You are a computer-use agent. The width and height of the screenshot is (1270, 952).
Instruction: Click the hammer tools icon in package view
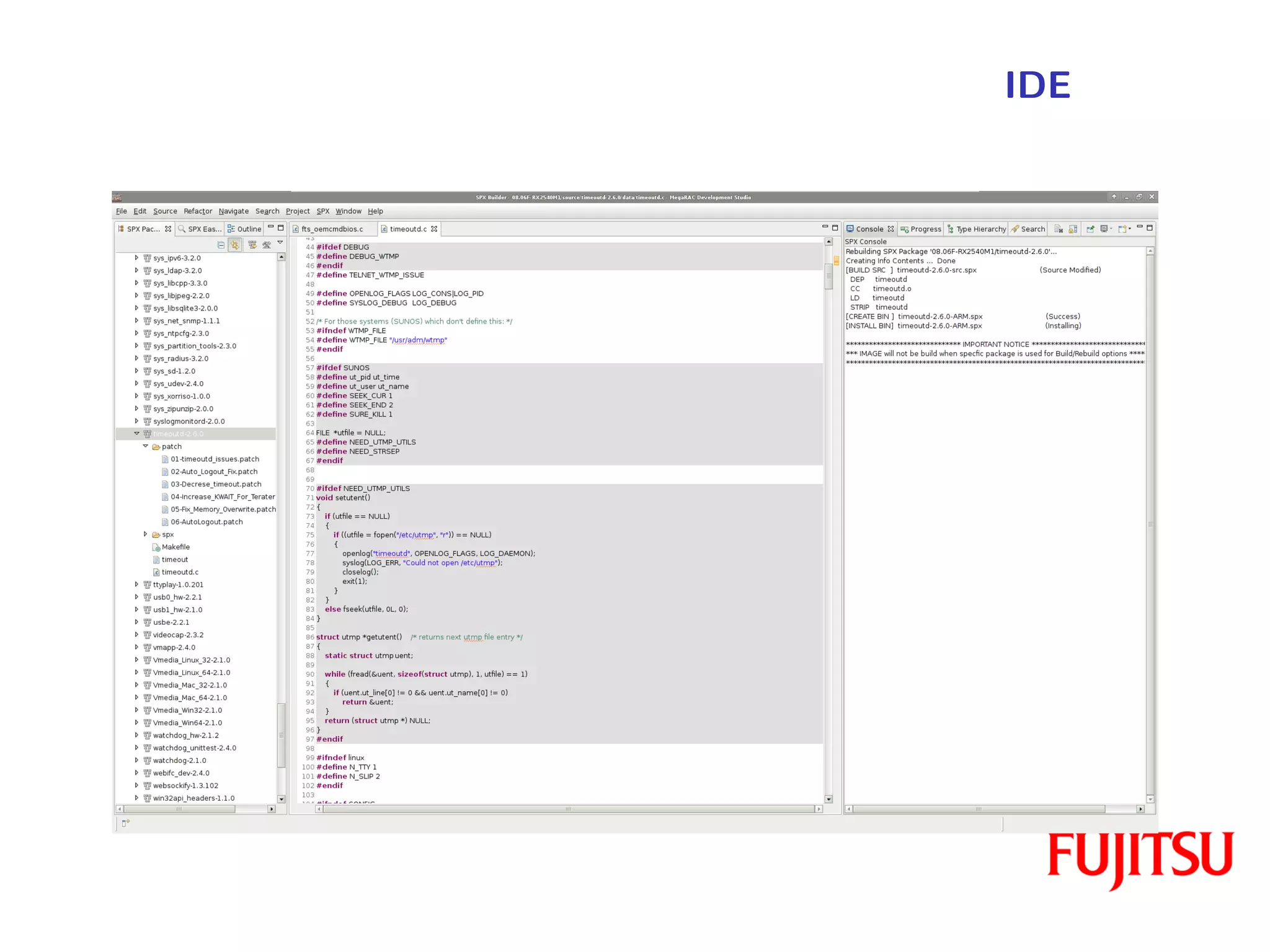pos(267,245)
